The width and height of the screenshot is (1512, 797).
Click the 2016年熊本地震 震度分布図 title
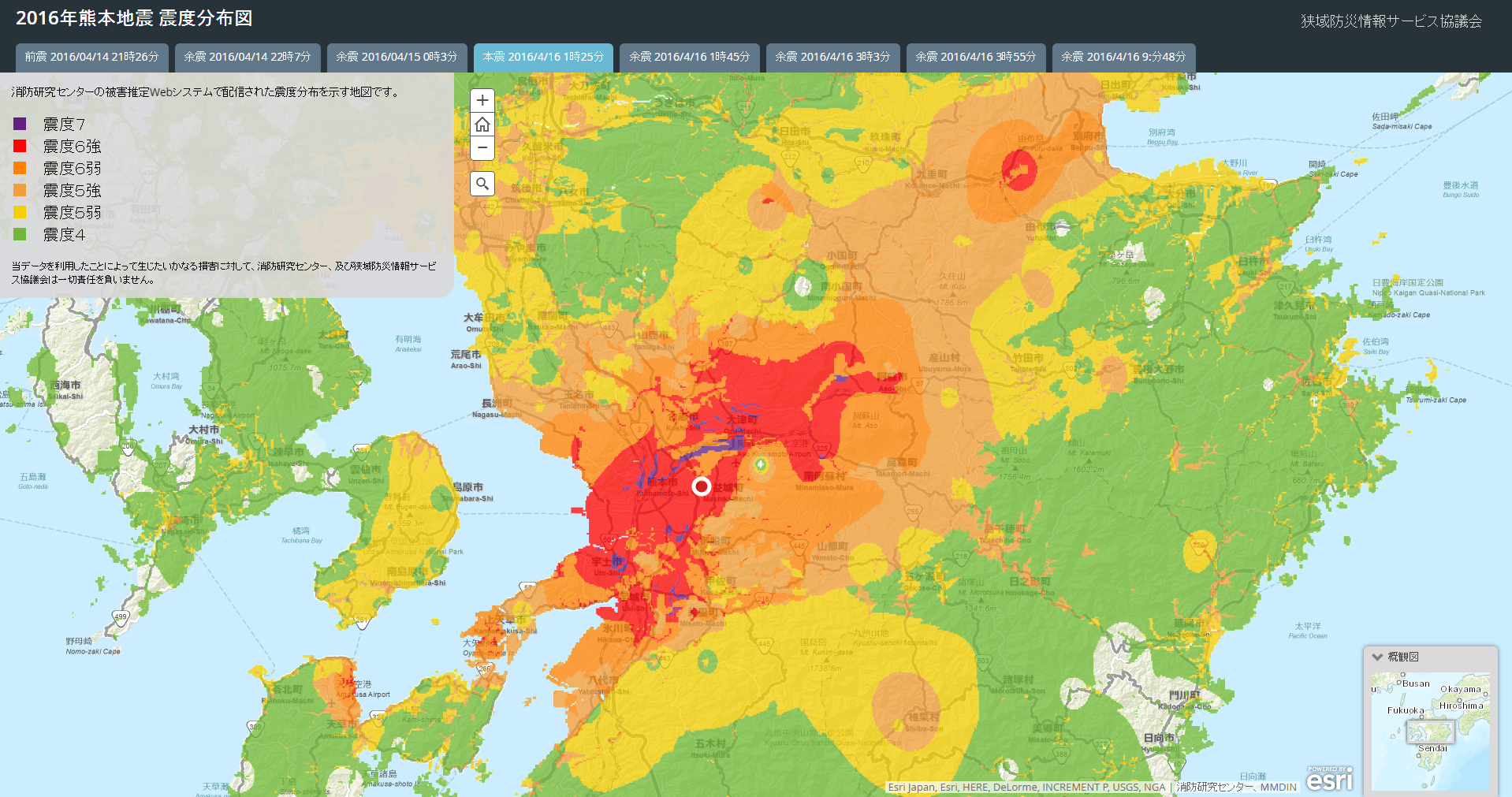[134, 18]
